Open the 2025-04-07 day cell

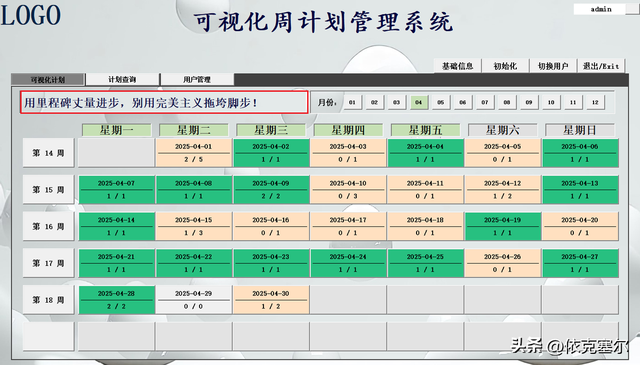tap(116, 189)
